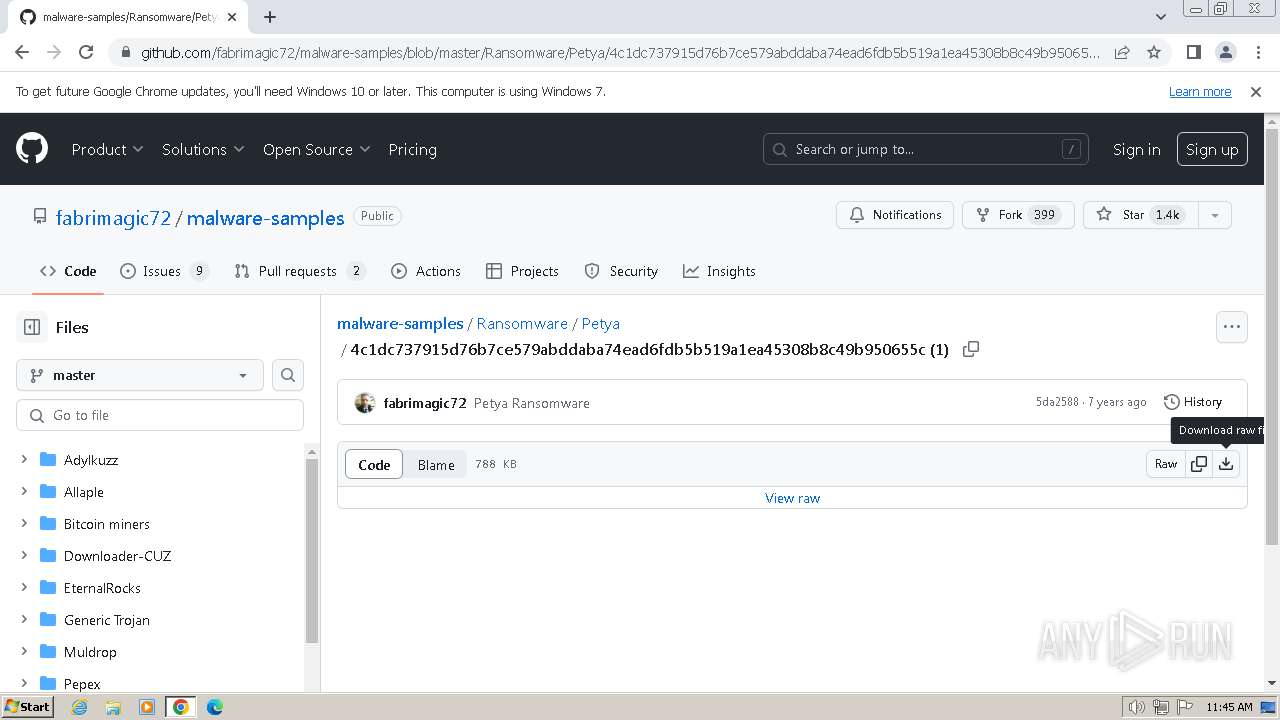Click the browser back arrow
The width and height of the screenshot is (1280, 720).
[22, 52]
